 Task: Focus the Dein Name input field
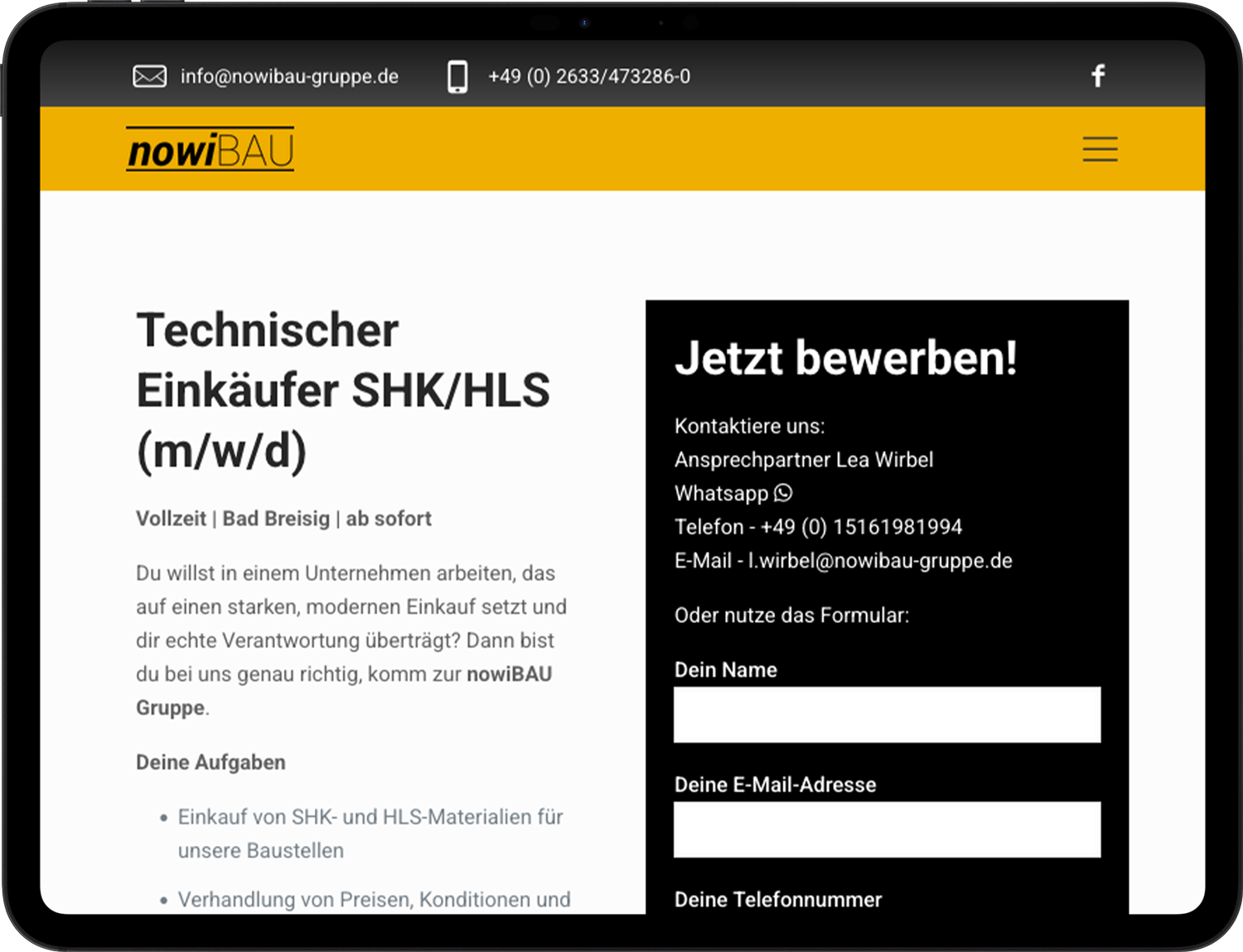click(x=887, y=714)
